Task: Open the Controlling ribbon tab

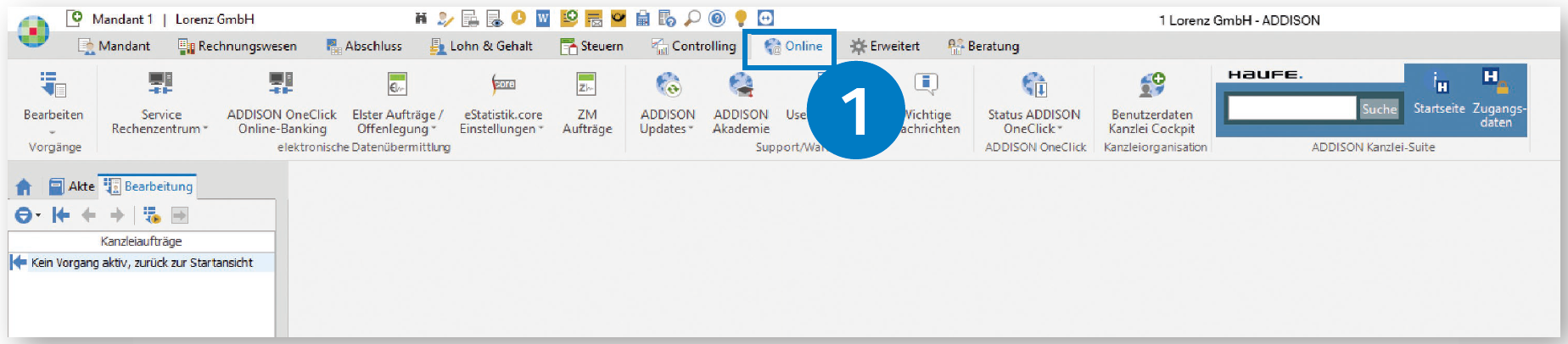Action: [x=693, y=46]
